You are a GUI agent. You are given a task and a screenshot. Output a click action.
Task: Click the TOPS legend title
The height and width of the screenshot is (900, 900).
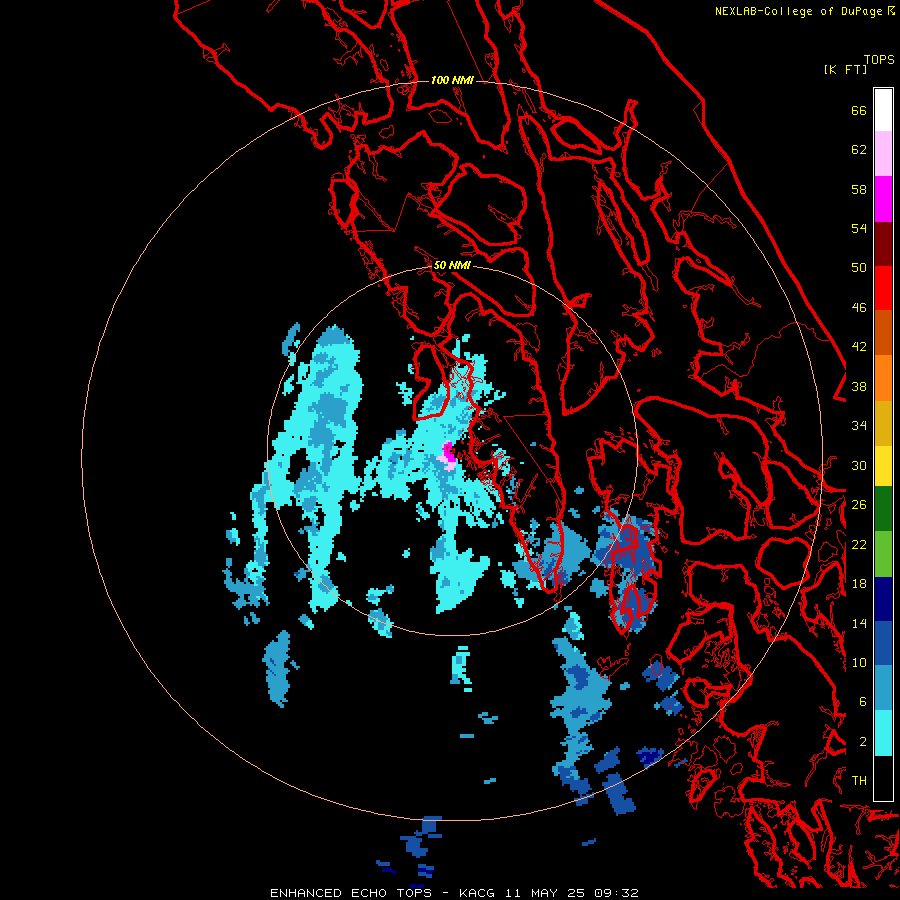point(879,60)
